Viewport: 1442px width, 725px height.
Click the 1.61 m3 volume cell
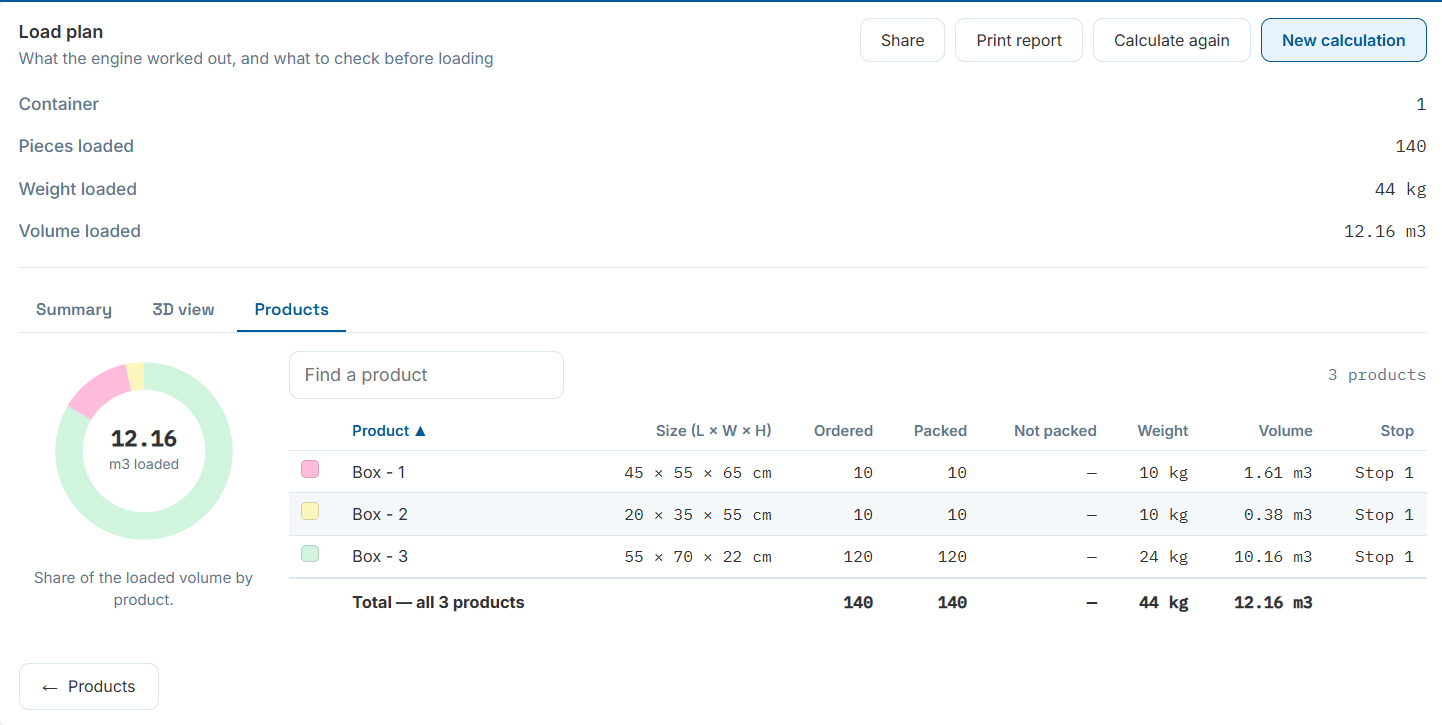1278,472
